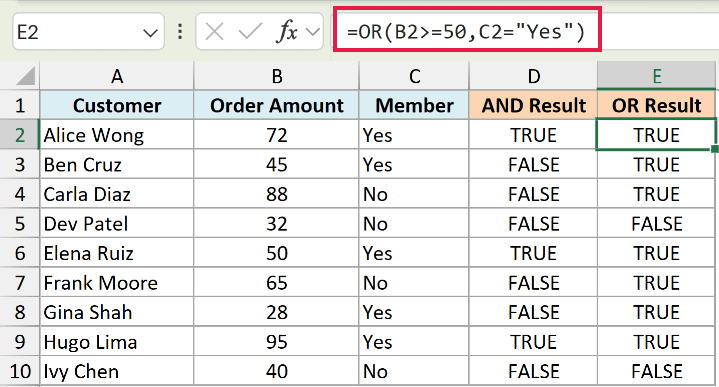
Task: Select row 9 header
Action: coord(20,342)
